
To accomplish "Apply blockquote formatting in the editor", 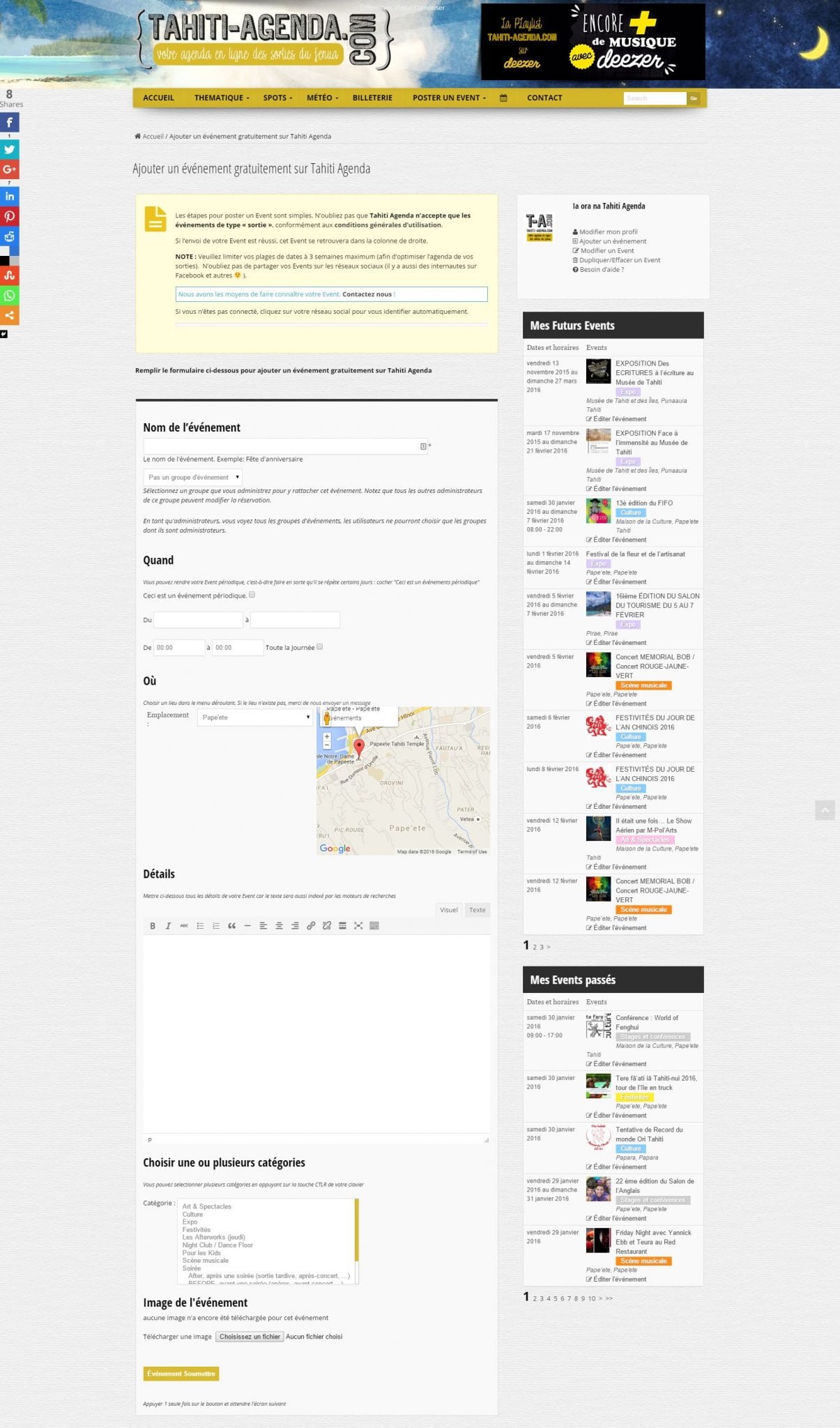I will (x=231, y=926).
